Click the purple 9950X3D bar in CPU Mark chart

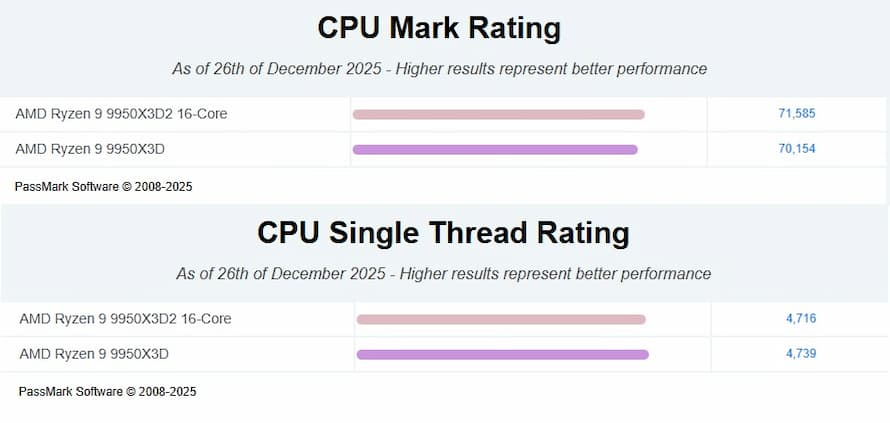coord(495,150)
